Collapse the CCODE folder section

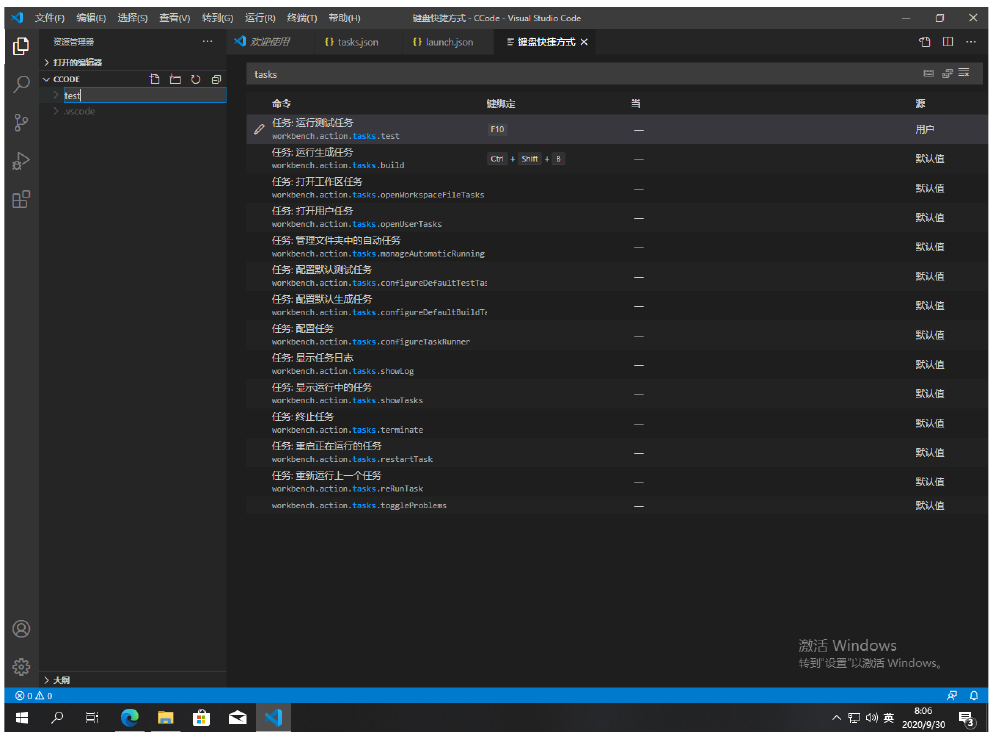tap(46, 79)
